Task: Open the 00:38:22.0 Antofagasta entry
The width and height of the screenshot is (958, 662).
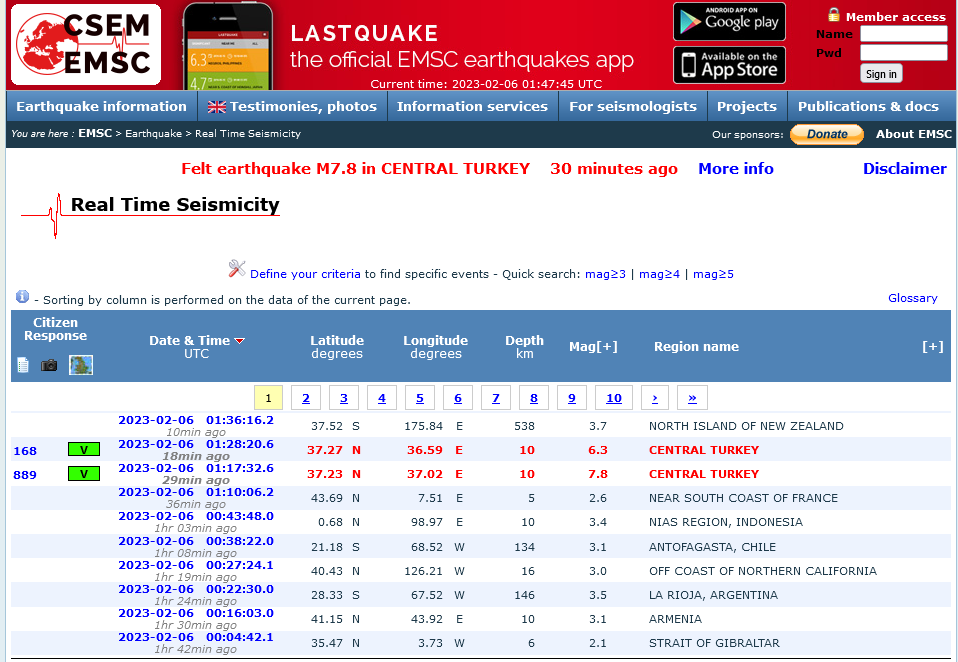Action: (x=196, y=540)
